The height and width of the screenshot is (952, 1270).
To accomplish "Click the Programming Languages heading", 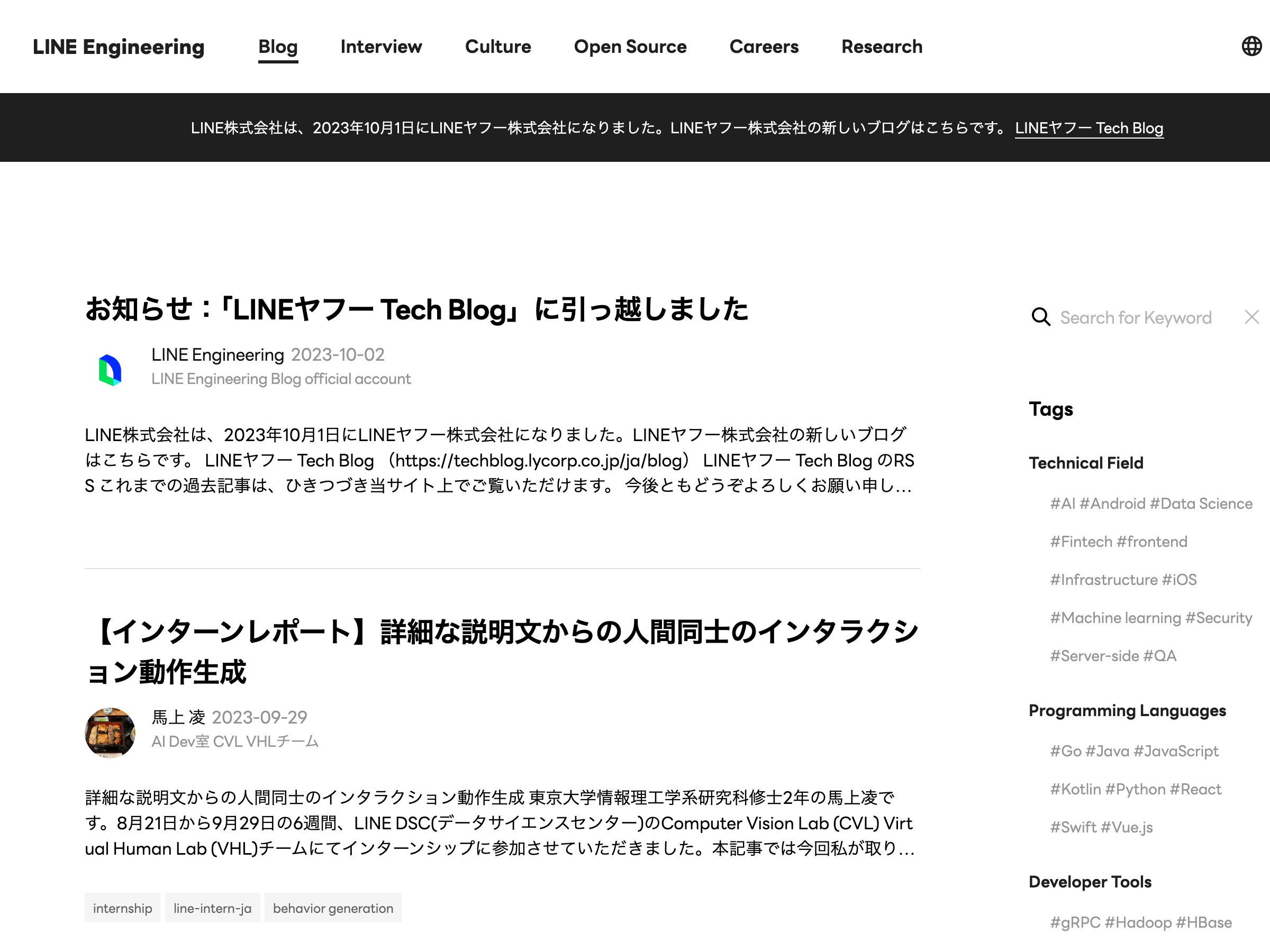I will (1127, 710).
